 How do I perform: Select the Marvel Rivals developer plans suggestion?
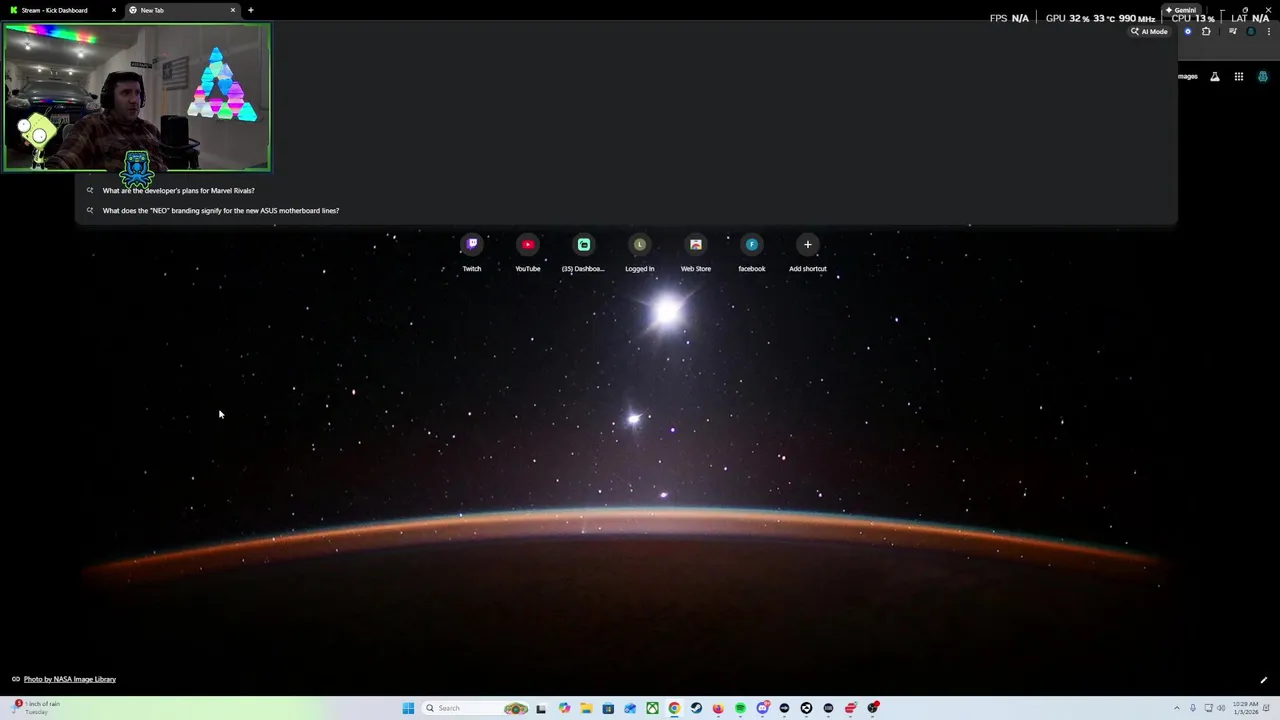click(626, 190)
